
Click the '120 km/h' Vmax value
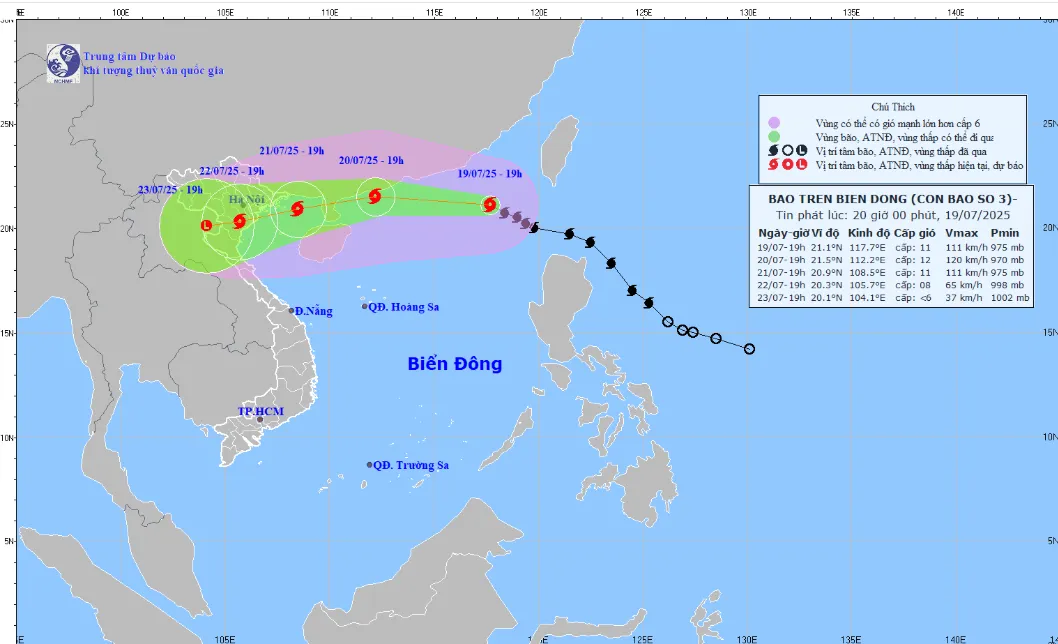pyautogui.click(x=966, y=260)
